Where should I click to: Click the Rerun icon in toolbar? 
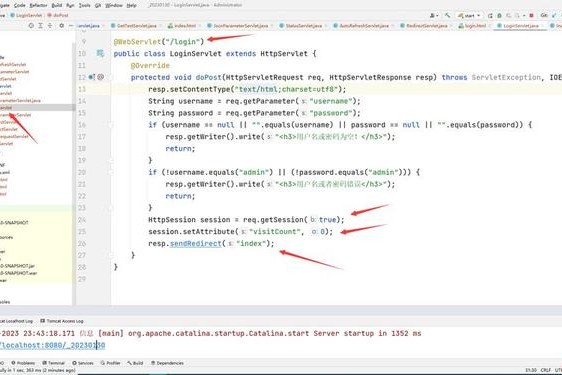coord(490,15)
